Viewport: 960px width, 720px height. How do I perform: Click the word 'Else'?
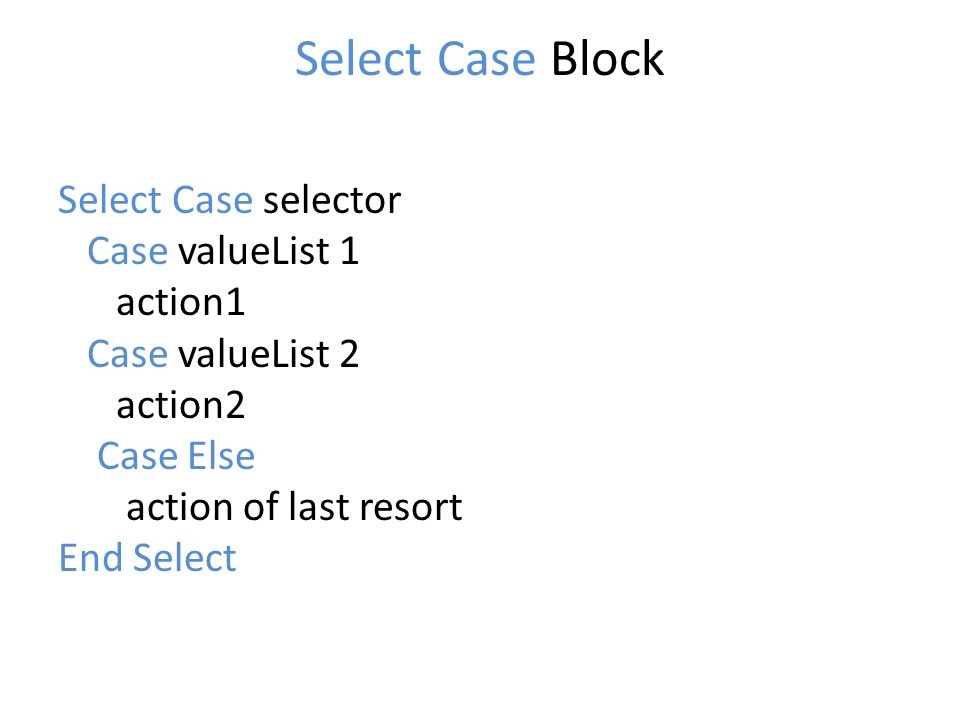point(221,456)
